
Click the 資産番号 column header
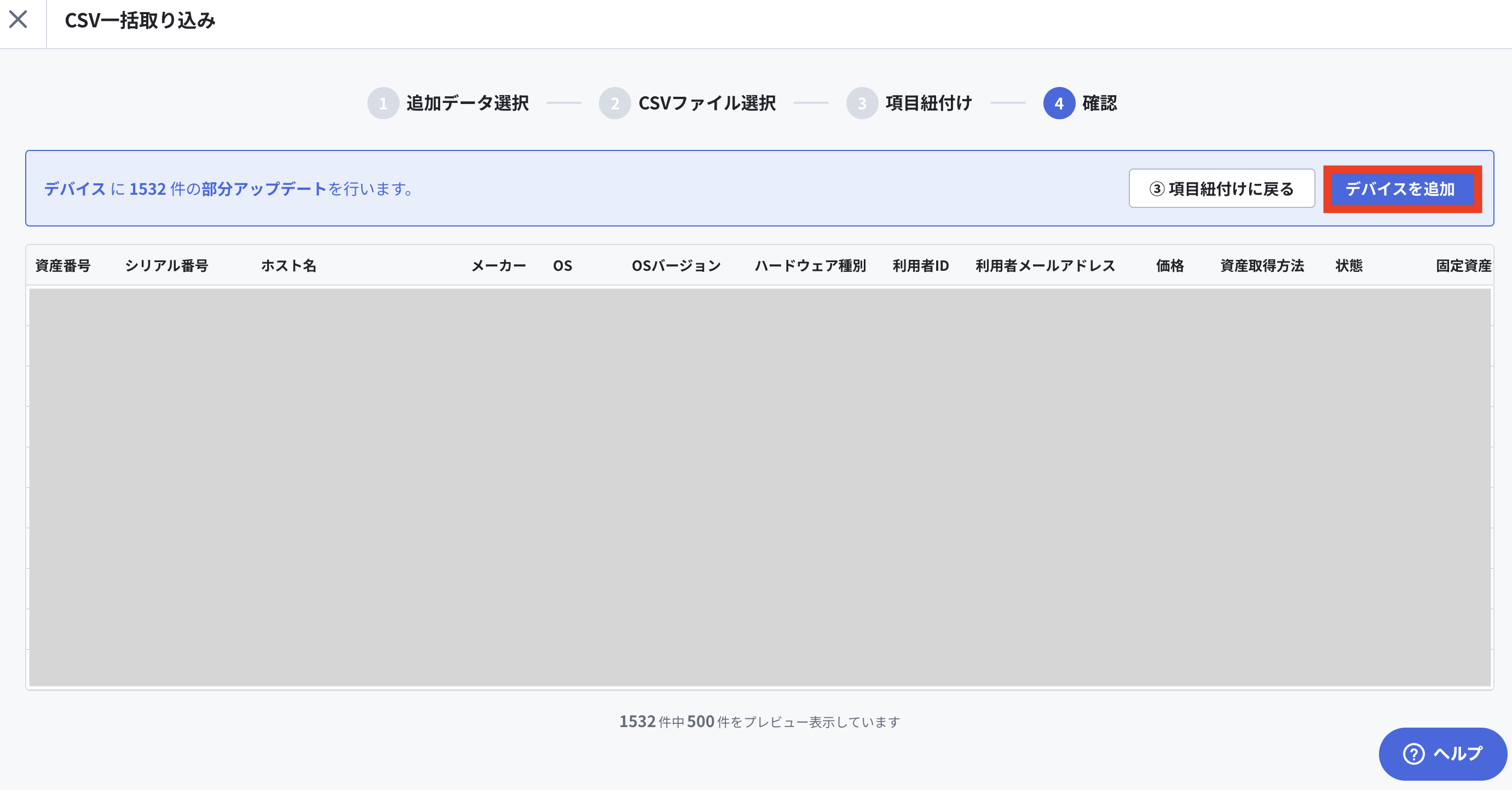pyautogui.click(x=64, y=266)
